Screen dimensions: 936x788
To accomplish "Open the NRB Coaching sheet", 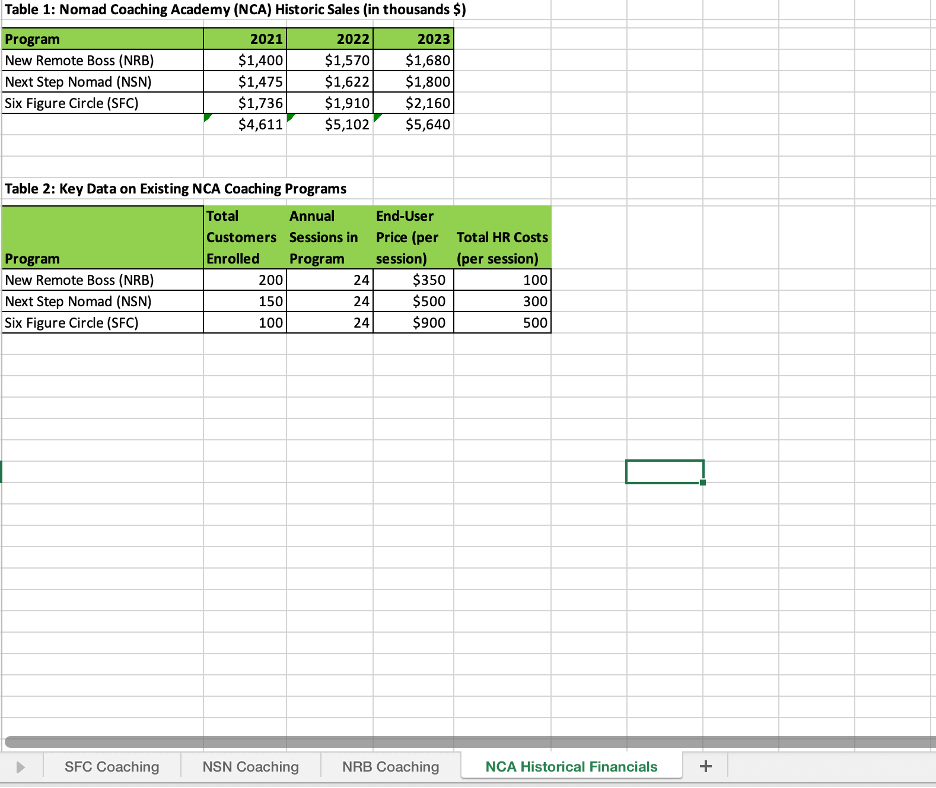I will coord(389,766).
